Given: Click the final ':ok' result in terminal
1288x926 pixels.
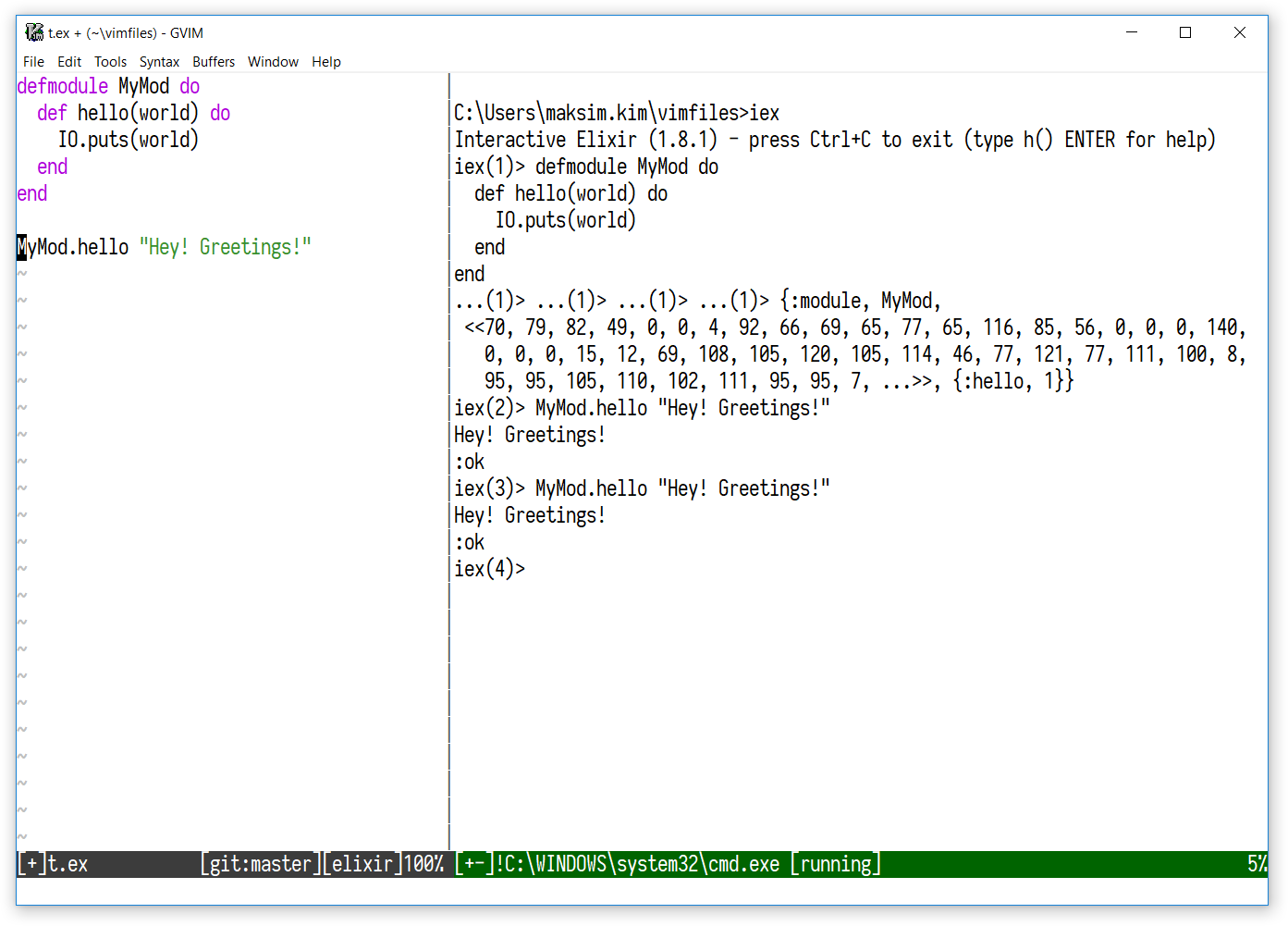Looking at the screenshot, I should [x=470, y=542].
